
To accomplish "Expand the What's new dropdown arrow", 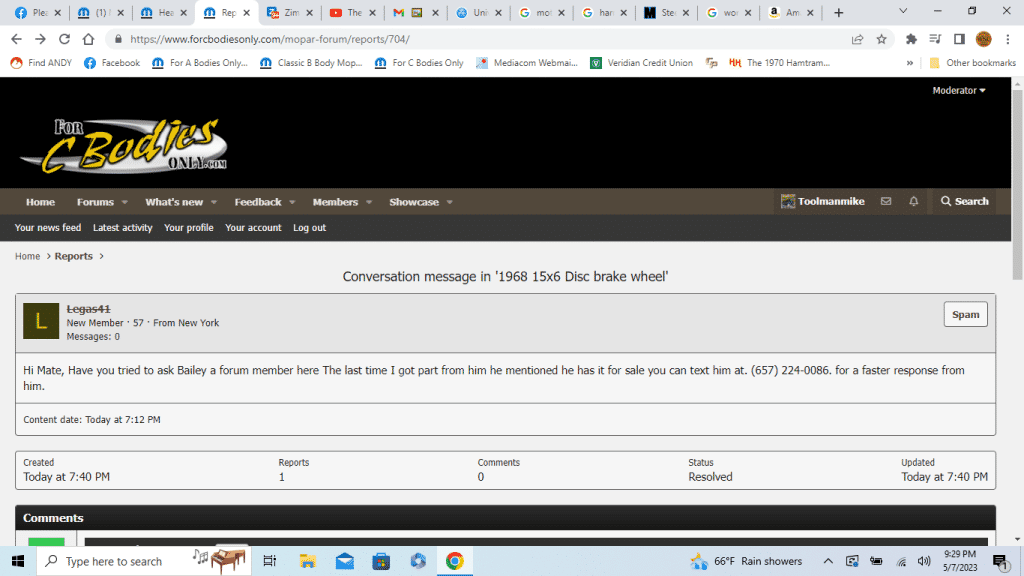I will click(x=213, y=202).
